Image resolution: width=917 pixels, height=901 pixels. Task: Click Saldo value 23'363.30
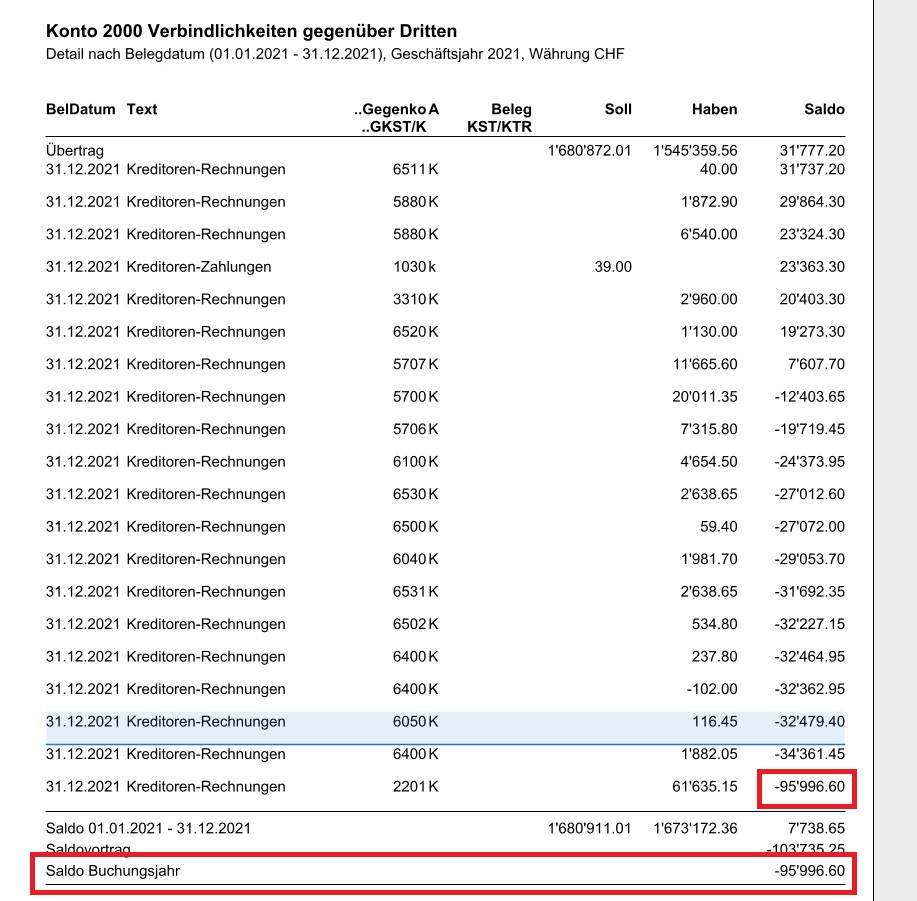(x=812, y=267)
